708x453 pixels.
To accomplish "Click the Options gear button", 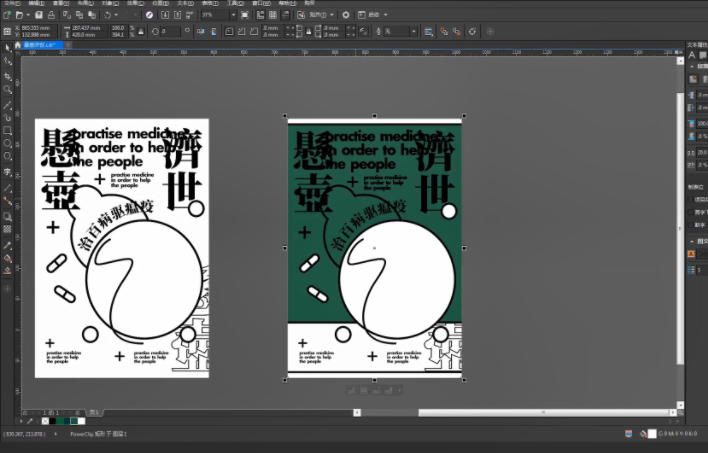I will (x=346, y=15).
